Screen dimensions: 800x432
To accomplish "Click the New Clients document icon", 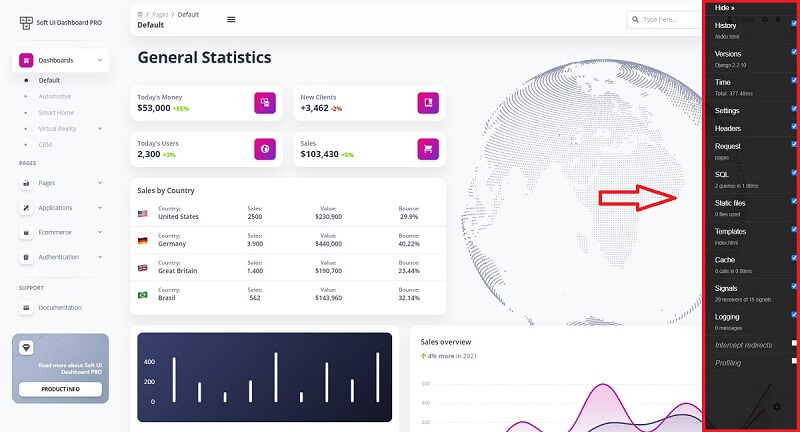I will point(428,102).
